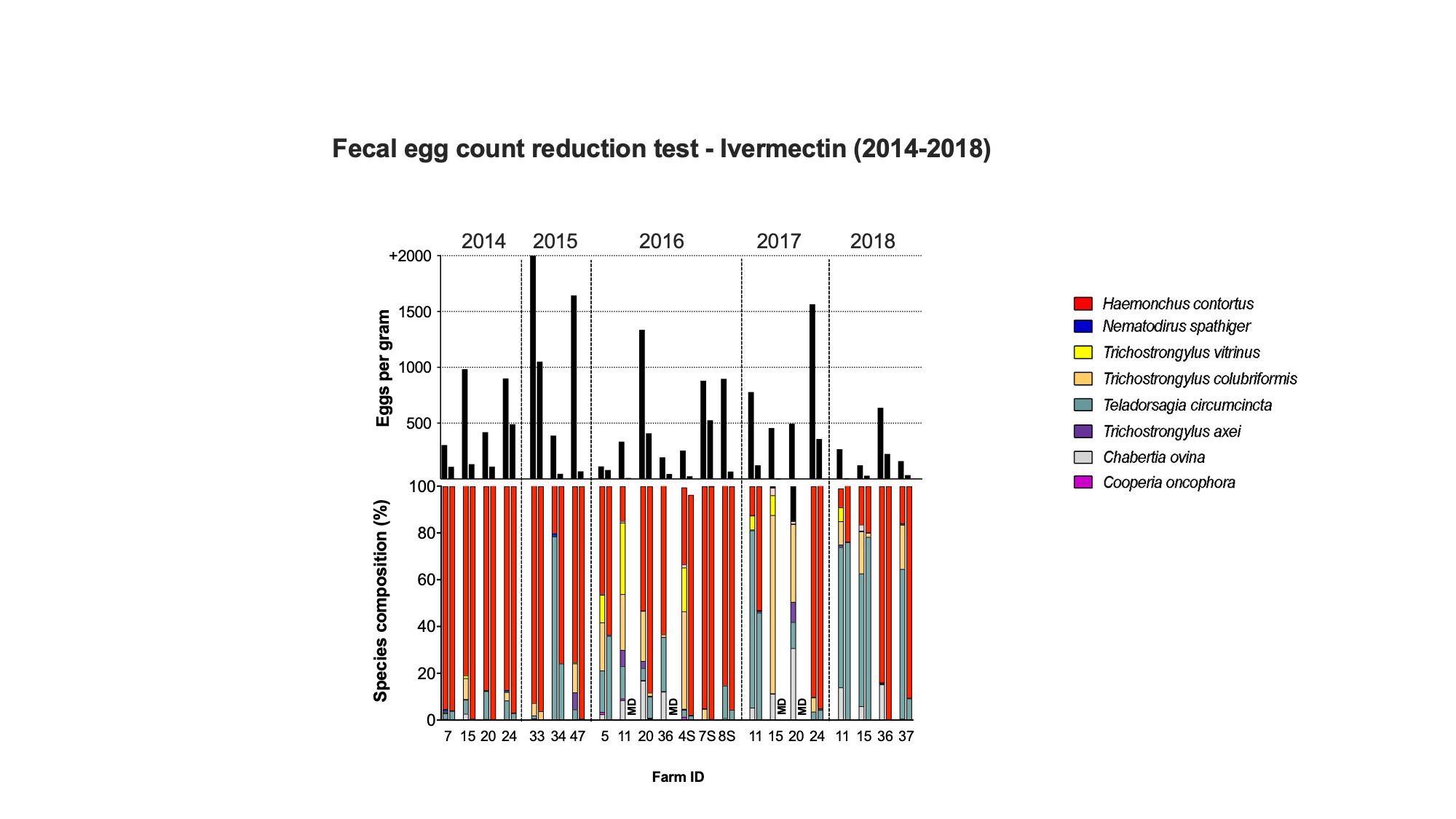Viewport: 1456px width, 819px height.
Task: Click the Haemonchus contortus legend text
Action: tap(1177, 304)
